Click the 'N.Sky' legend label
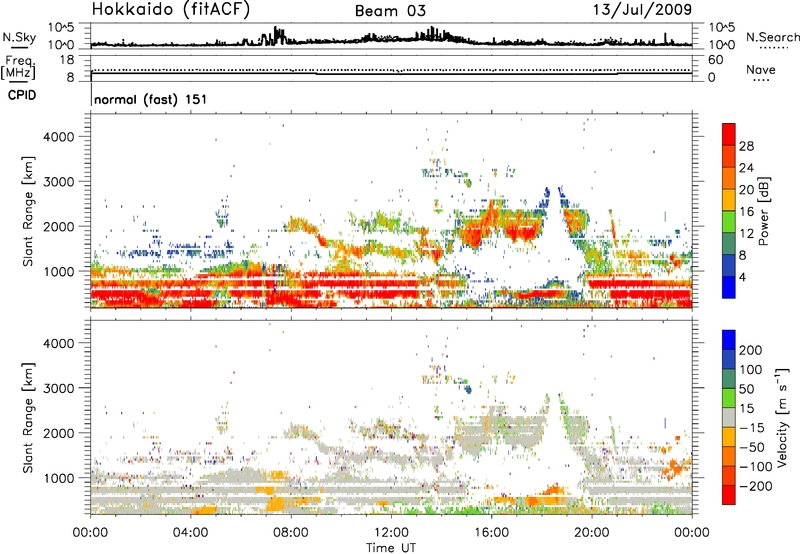The height and width of the screenshot is (554, 800). coord(19,37)
